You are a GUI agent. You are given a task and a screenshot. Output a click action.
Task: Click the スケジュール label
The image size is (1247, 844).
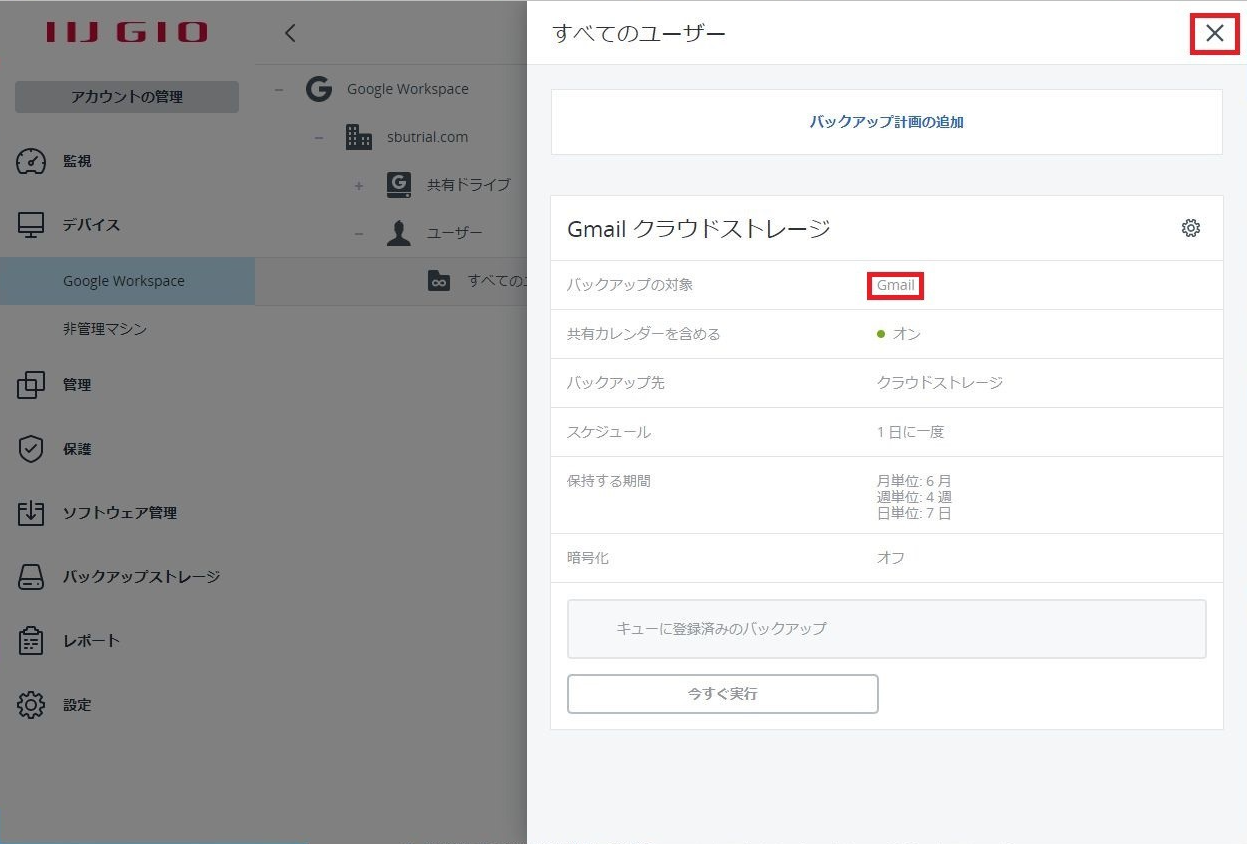click(x=609, y=432)
